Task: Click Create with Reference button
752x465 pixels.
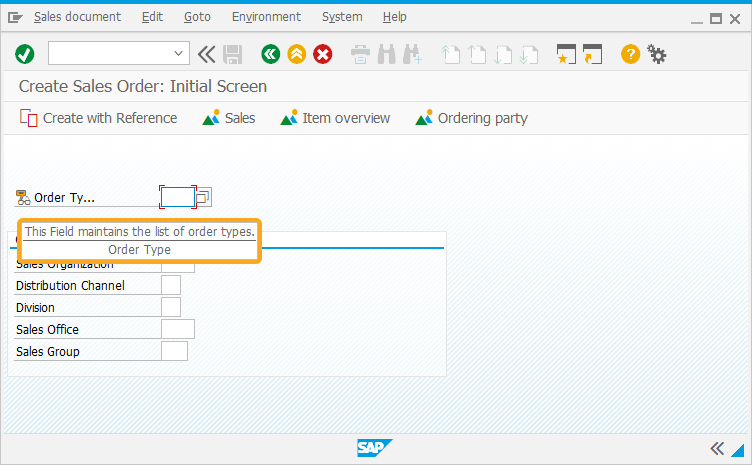Action: [98, 118]
